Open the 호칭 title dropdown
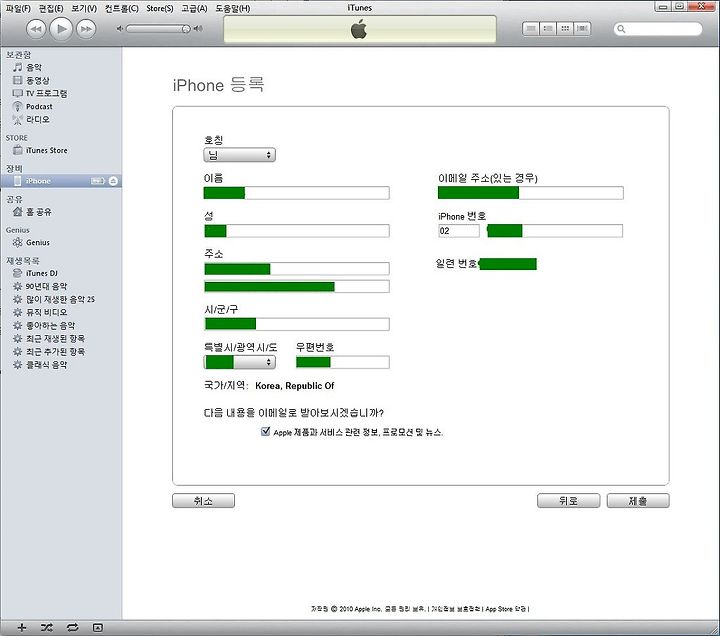This screenshot has width=720, height=636. (x=239, y=155)
